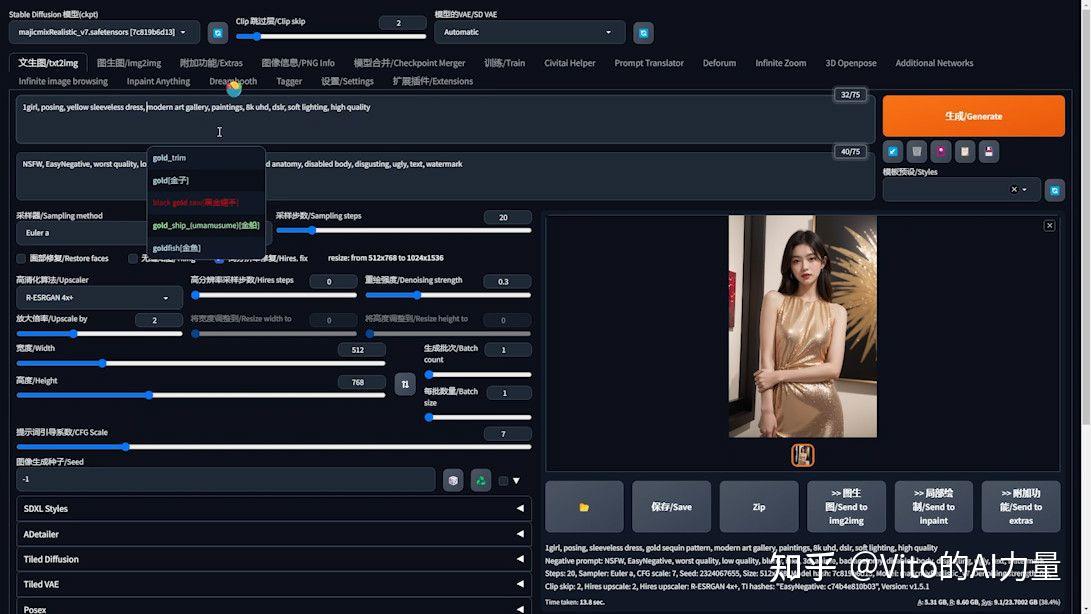The height and width of the screenshot is (614, 1091).
Task: Reuse last seed with recycle icon
Action: 481,480
